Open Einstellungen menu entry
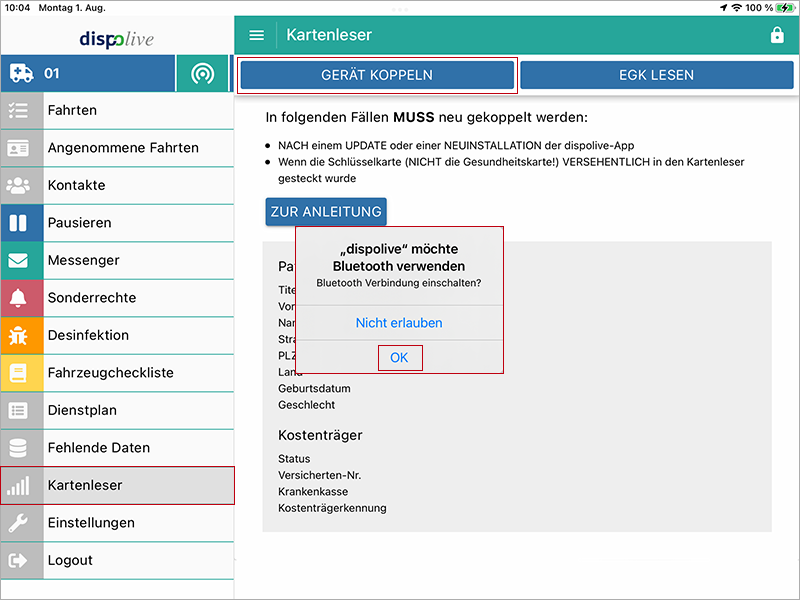Viewport: 800px width, 600px height. (x=117, y=523)
